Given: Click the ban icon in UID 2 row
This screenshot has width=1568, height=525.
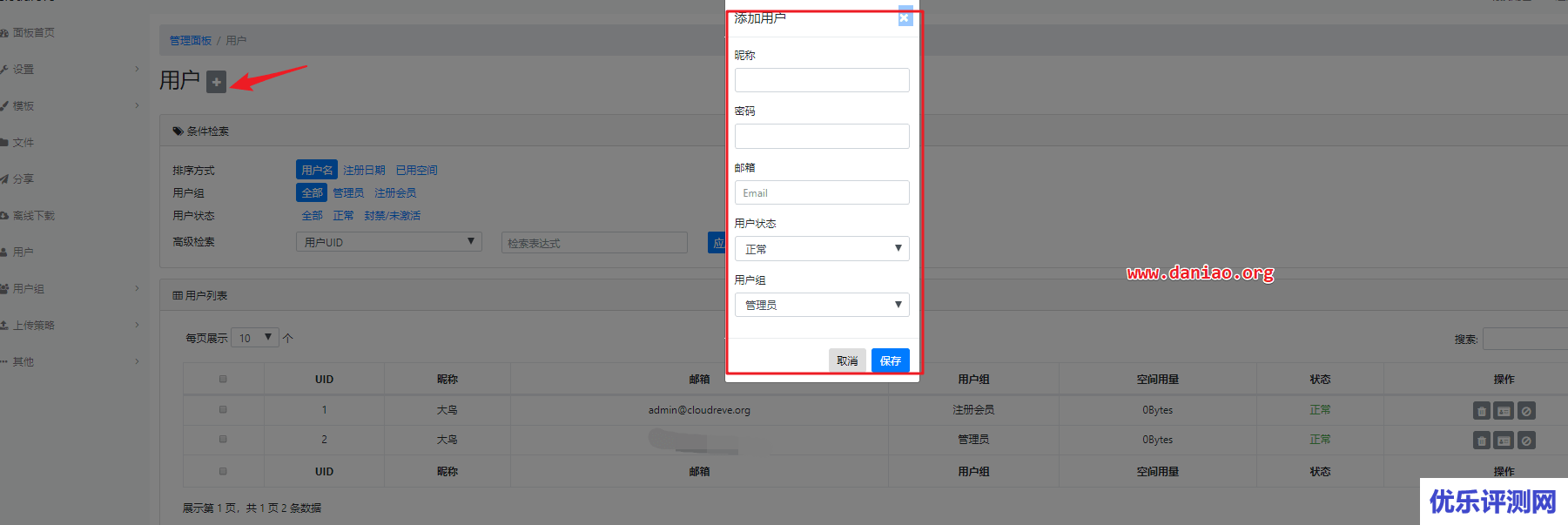Looking at the screenshot, I should [x=1526, y=441].
